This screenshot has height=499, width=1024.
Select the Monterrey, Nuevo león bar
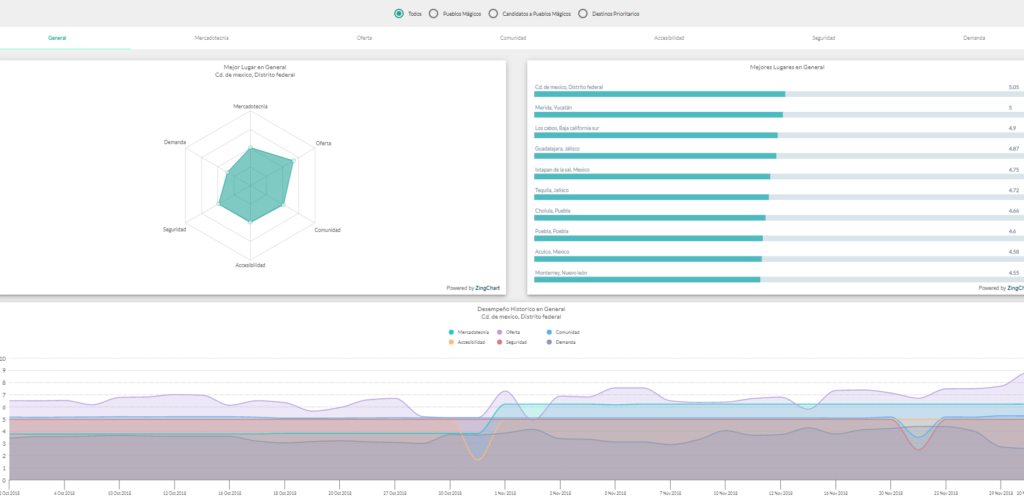tap(648, 279)
